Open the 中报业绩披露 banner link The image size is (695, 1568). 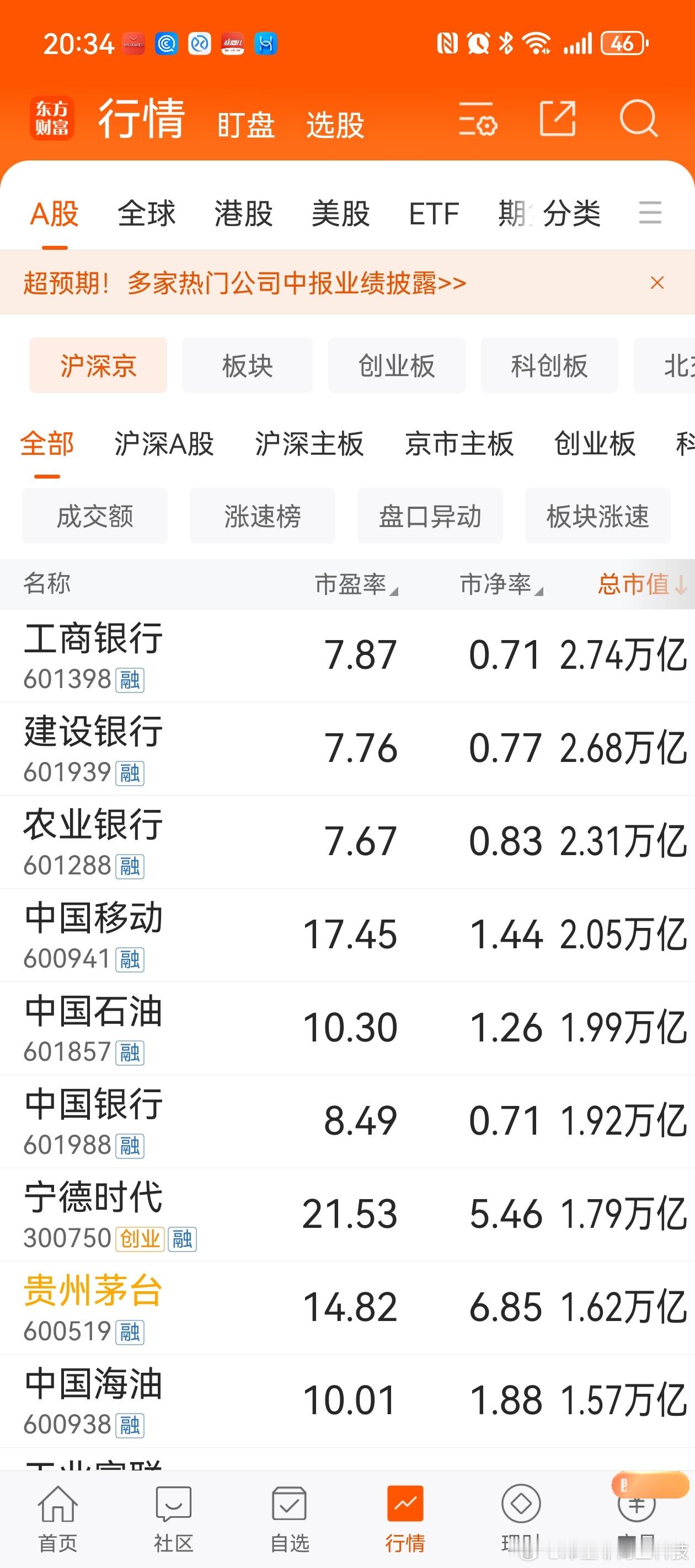pyautogui.click(x=245, y=283)
